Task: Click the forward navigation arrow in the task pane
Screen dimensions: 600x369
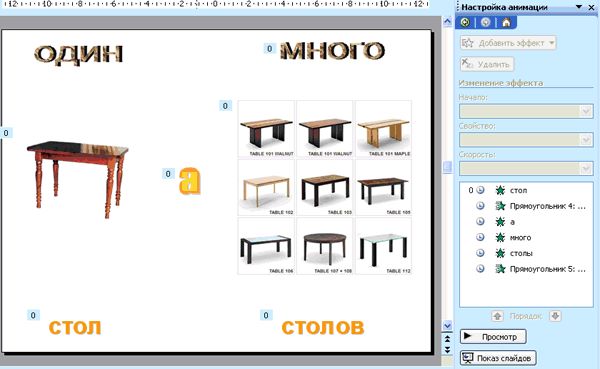Action: pos(486,22)
